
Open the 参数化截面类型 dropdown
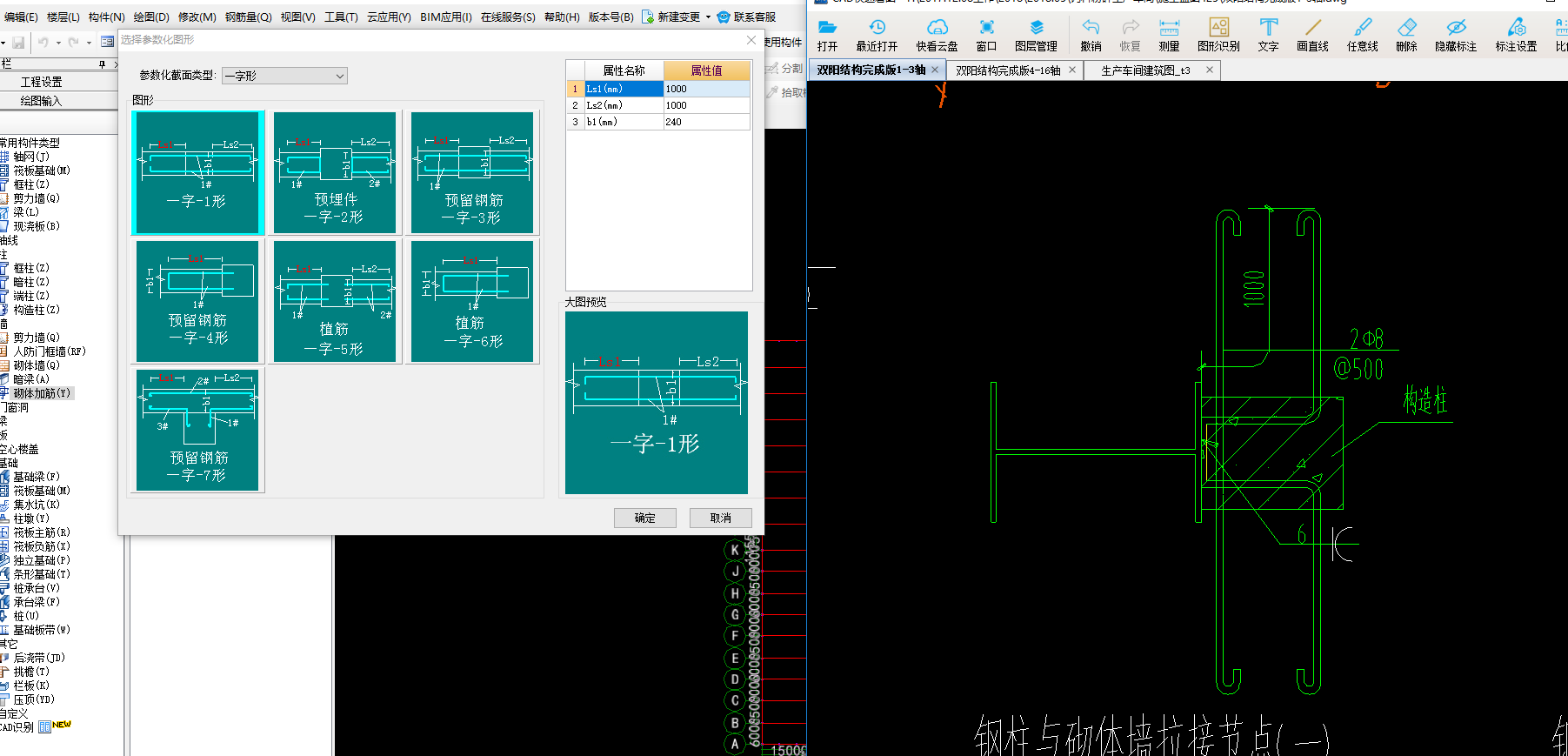[x=284, y=76]
